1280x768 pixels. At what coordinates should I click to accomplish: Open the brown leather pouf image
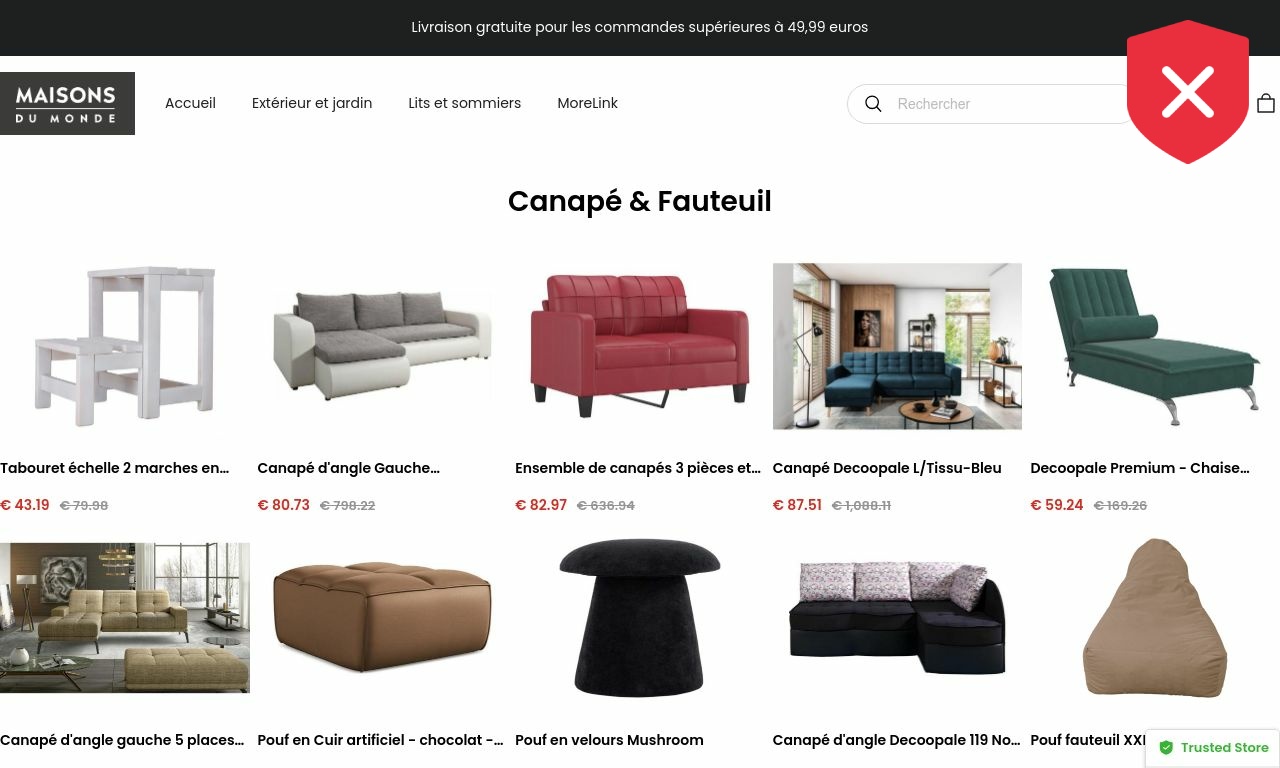coord(382,617)
